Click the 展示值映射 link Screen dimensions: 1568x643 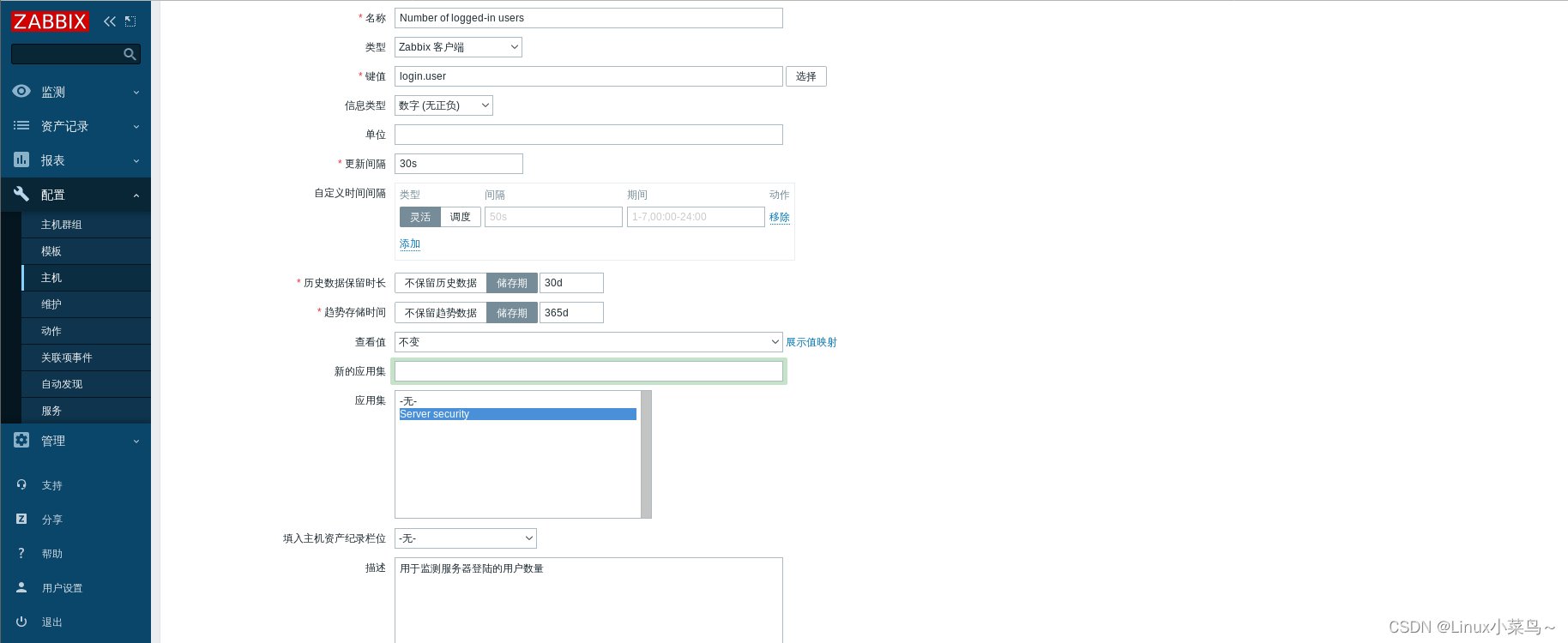pyautogui.click(x=811, y=342)
